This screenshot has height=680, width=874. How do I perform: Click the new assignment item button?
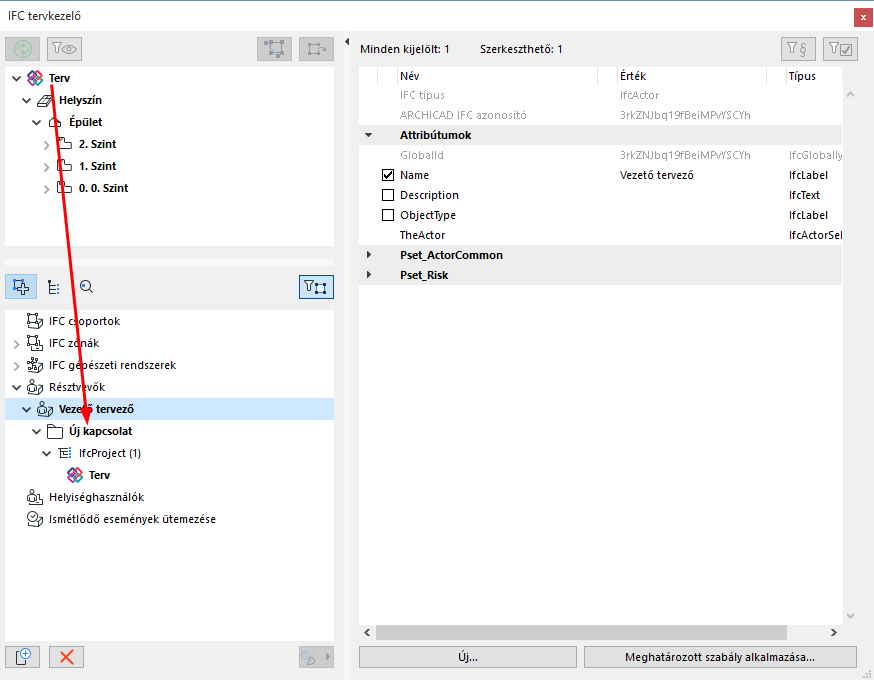coord(22,657)
